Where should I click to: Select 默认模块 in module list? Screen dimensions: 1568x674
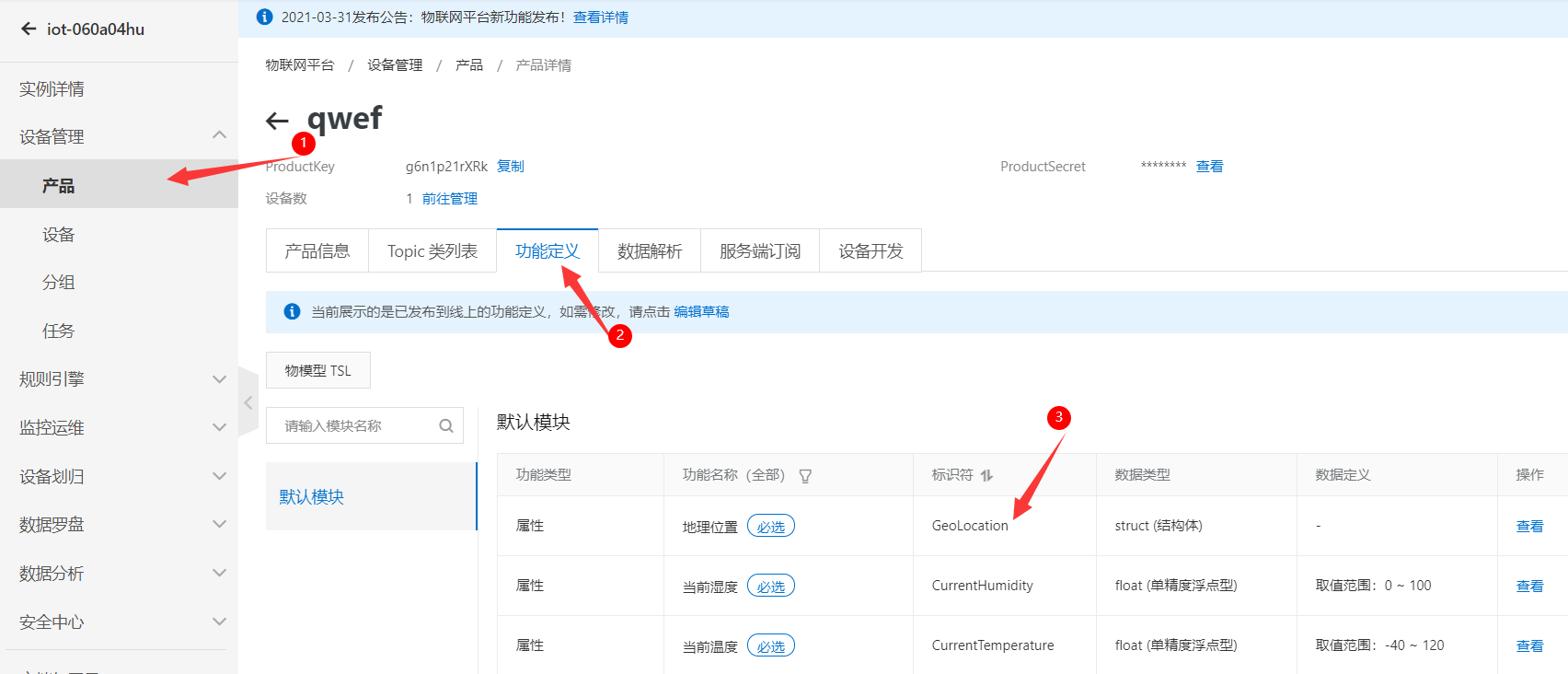click(371, 496)
